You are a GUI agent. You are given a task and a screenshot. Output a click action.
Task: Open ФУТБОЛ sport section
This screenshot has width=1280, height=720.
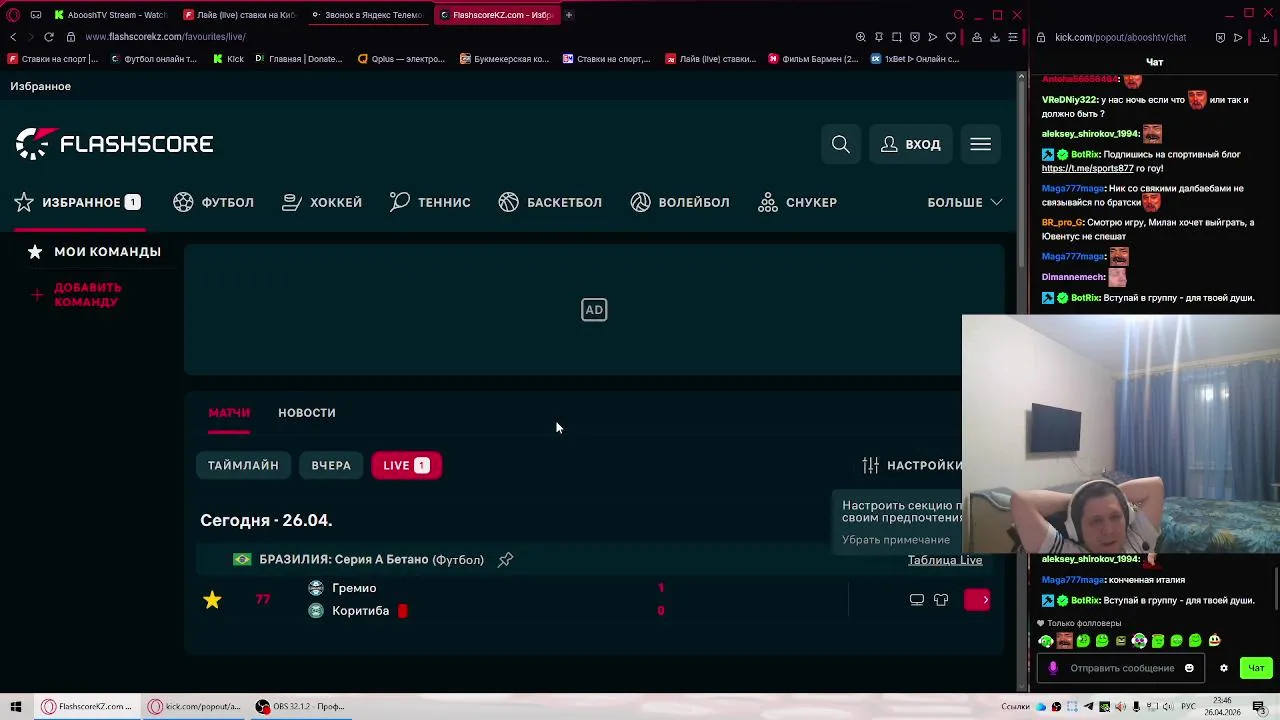click(x=214, y=202)
